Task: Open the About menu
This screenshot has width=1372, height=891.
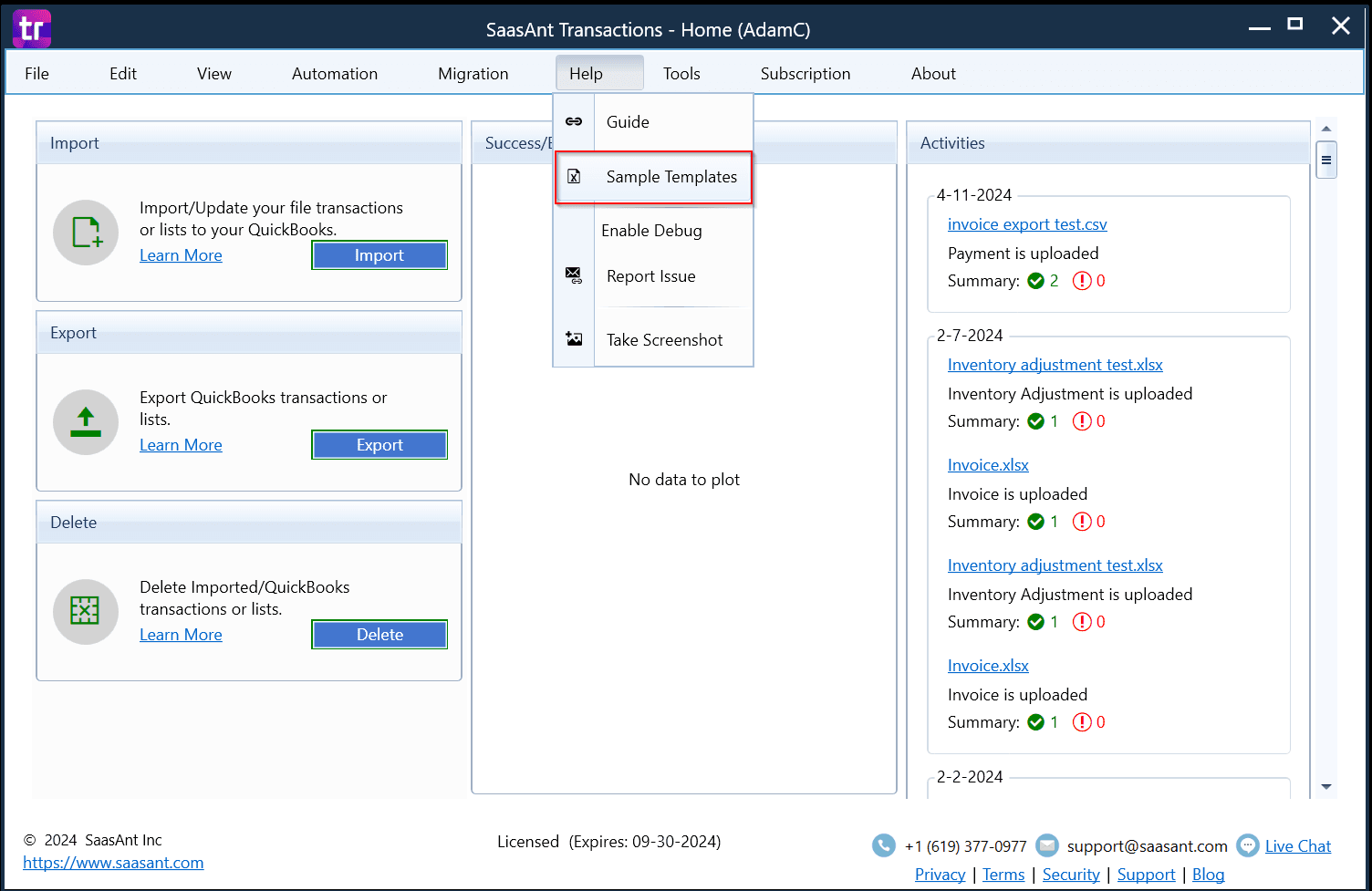Action: 933,74
